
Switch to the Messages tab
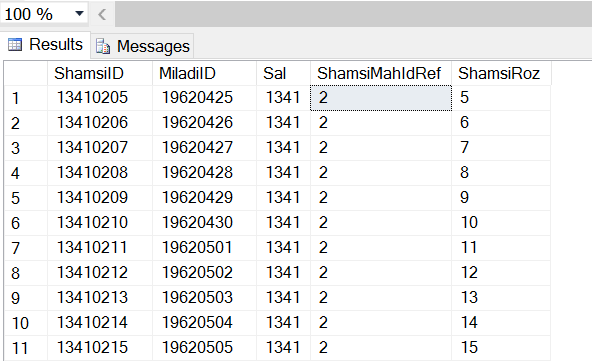point(143,46)
